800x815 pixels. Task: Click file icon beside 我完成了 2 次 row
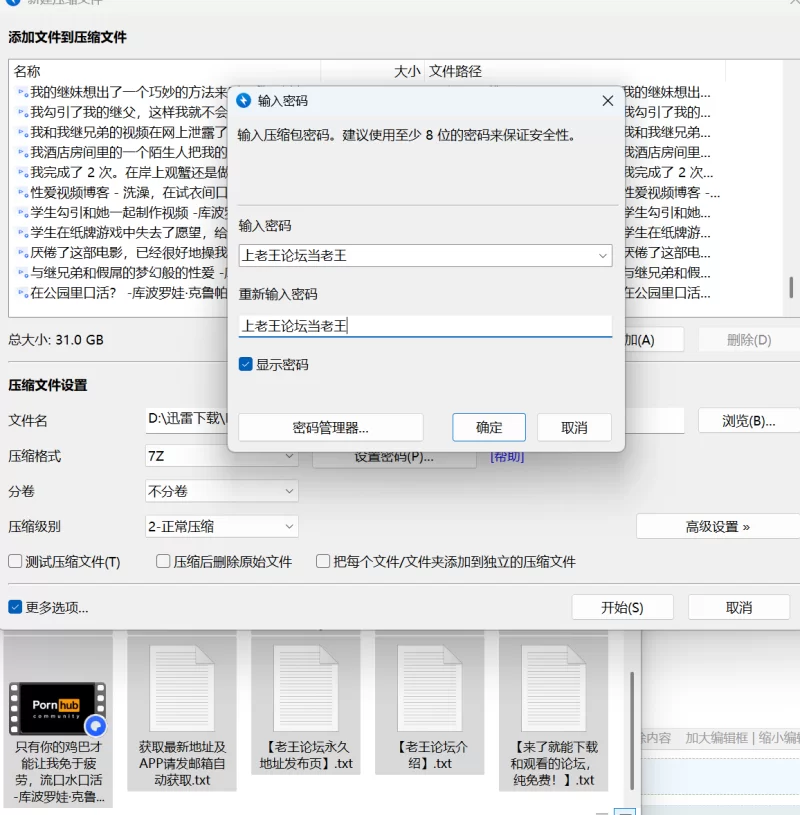coord(23,173)
